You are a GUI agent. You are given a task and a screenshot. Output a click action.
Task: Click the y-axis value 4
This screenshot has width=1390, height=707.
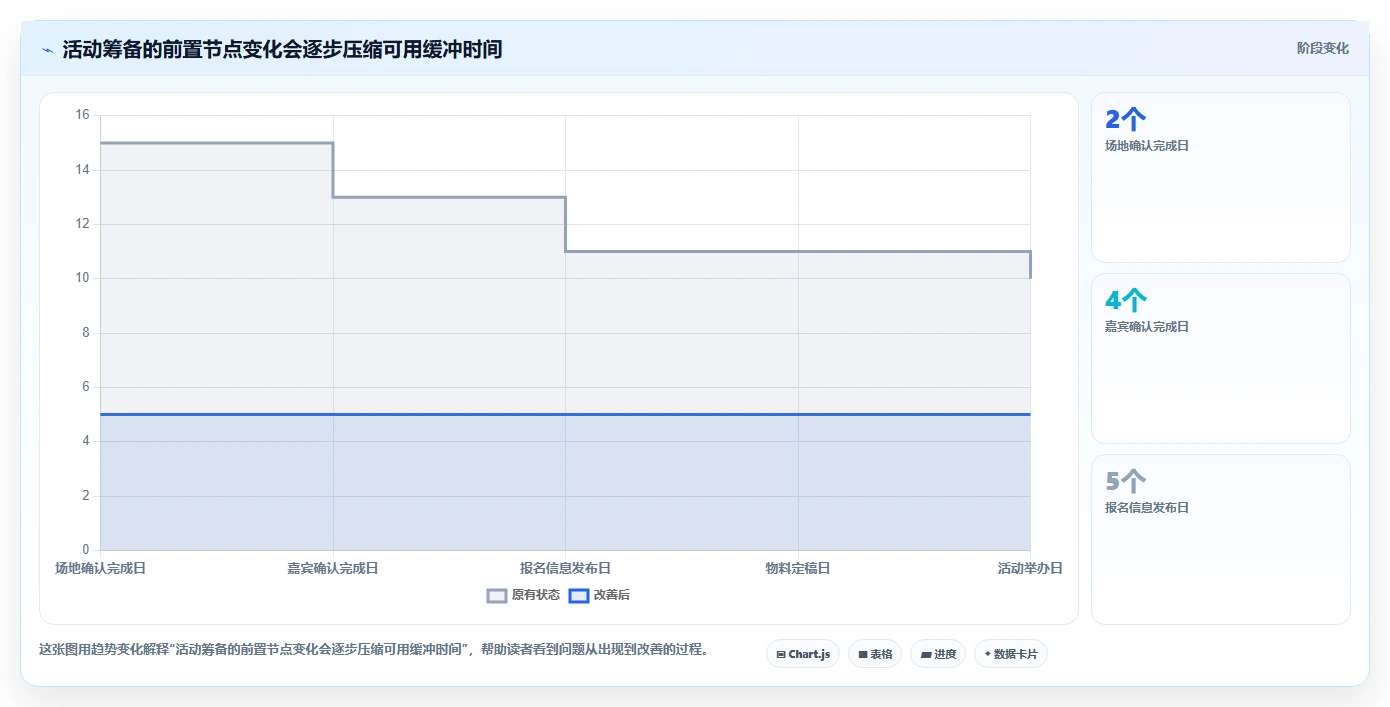click(x=85, y=441)
